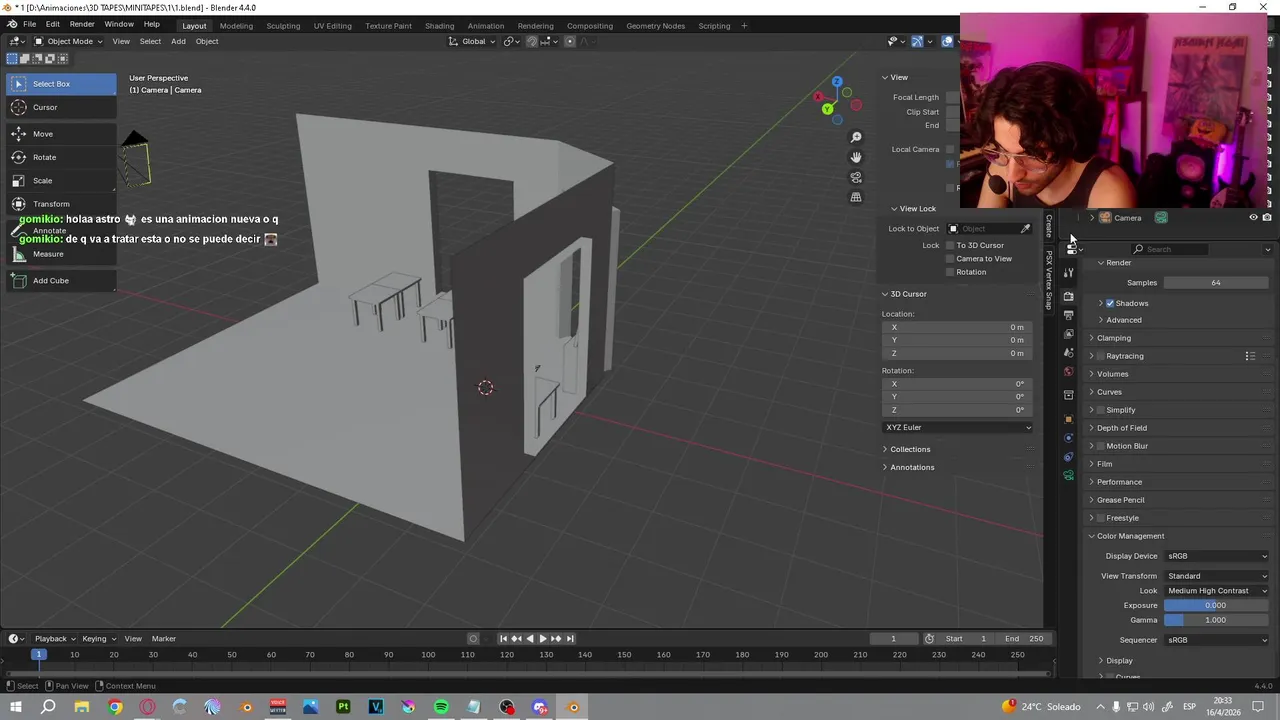1280x720 pixels.
Task: Open the Render properties tab icon
Action: pyautogui.click(x=1069, y=296)
